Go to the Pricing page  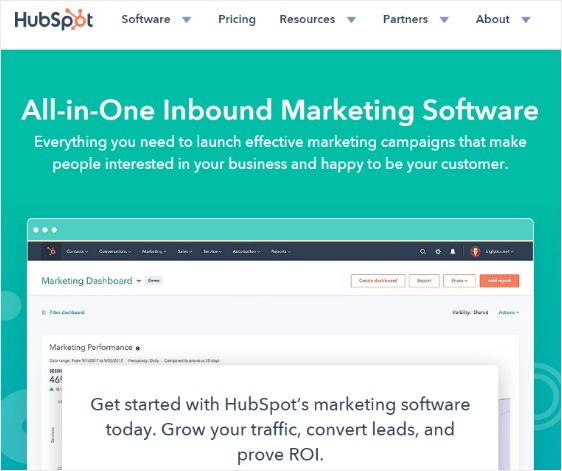pyautogui.click(x=237, y=19)
